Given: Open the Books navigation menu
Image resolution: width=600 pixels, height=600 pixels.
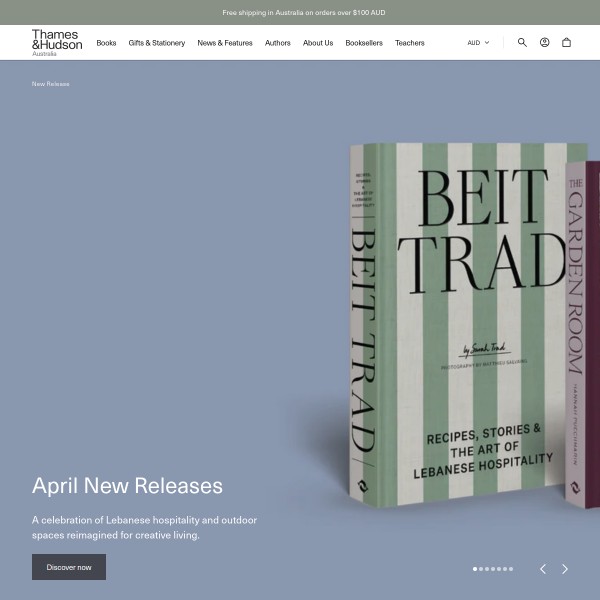Looking at the screenshot, I should tap(106, 43).
